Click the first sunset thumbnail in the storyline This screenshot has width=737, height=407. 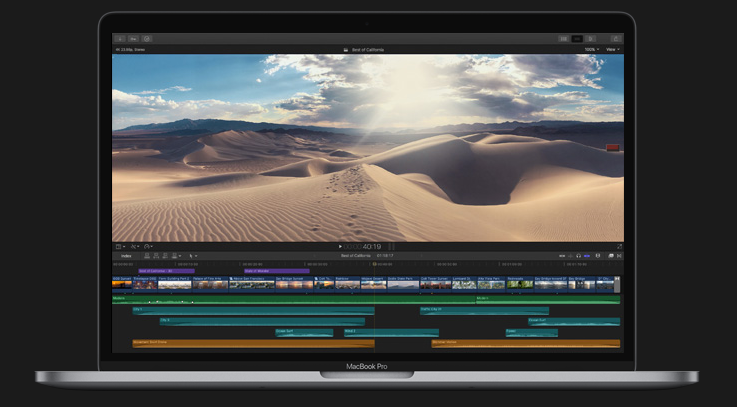pyautogui.click(x=122, y=283)
